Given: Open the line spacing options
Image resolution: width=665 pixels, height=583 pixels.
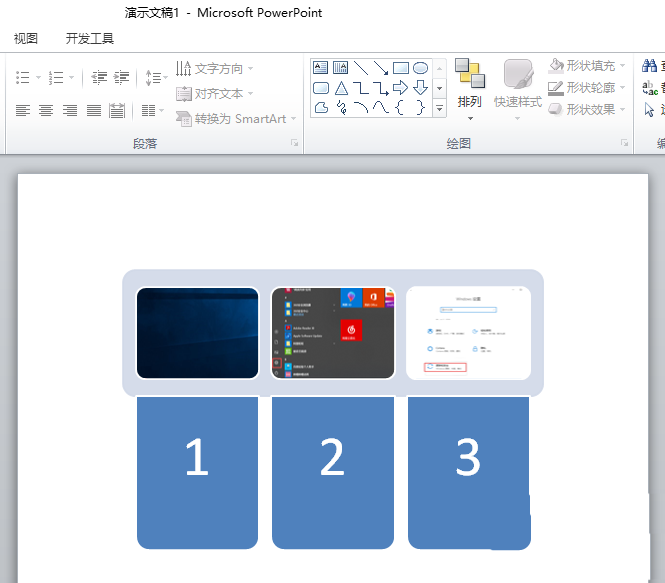Looking at the screenshot, I should pos(156,78).
